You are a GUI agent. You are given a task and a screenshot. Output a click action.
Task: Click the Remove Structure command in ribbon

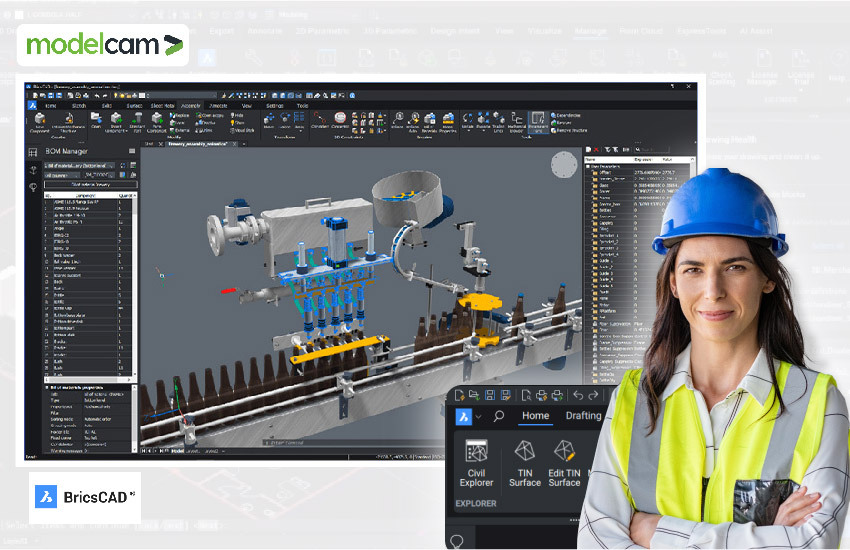click(x=569, y=131)
